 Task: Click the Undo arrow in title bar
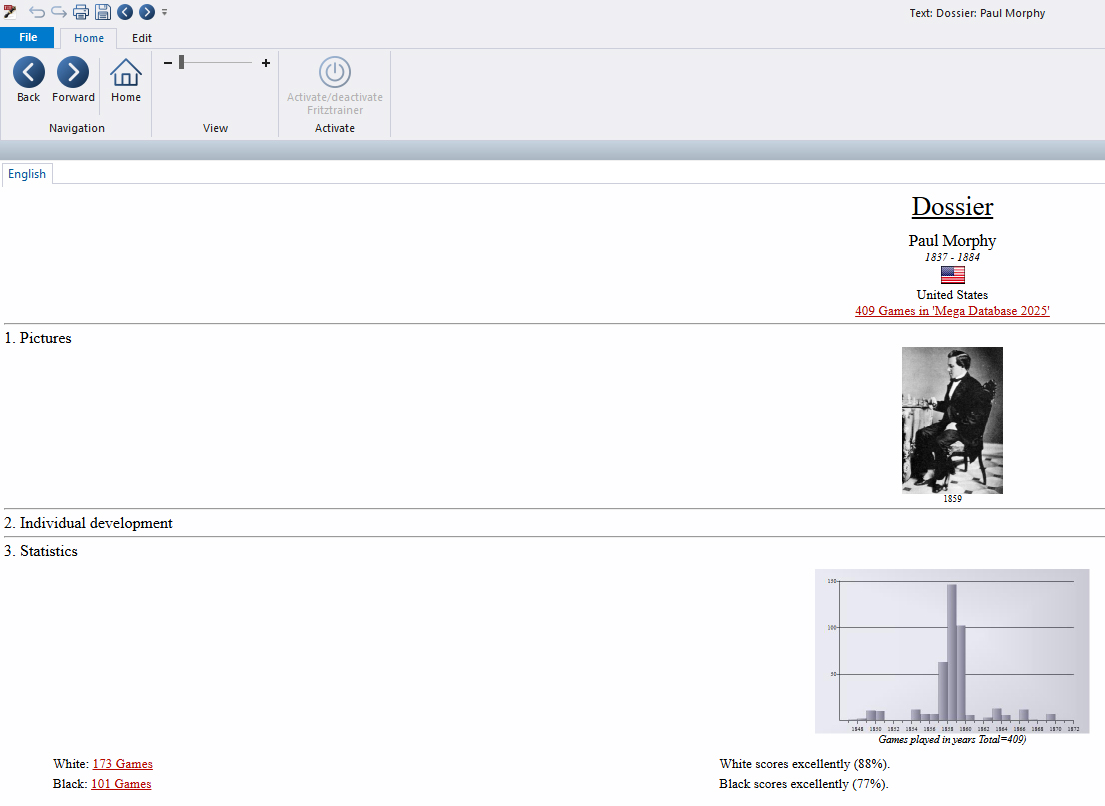37,12
